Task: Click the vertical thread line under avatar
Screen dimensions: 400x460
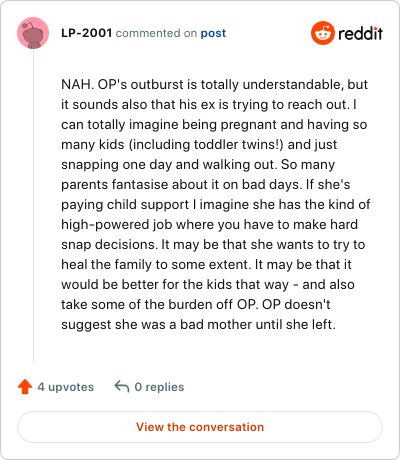Action: pos(33,206)
